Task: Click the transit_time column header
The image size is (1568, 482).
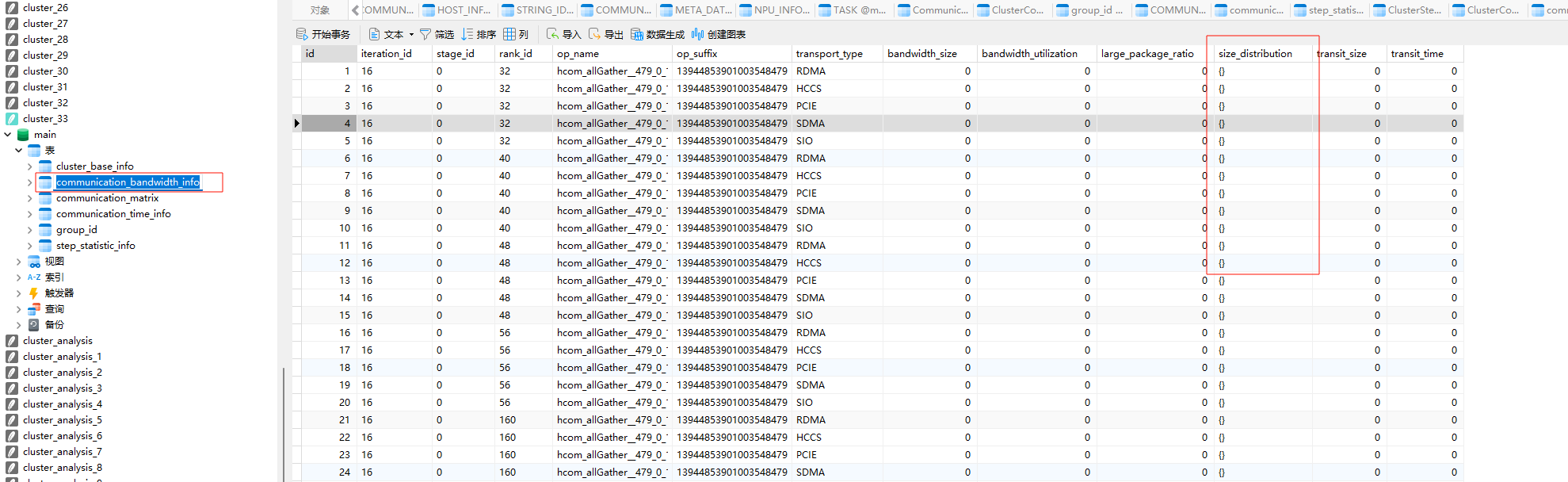Action: (1424, 54)
